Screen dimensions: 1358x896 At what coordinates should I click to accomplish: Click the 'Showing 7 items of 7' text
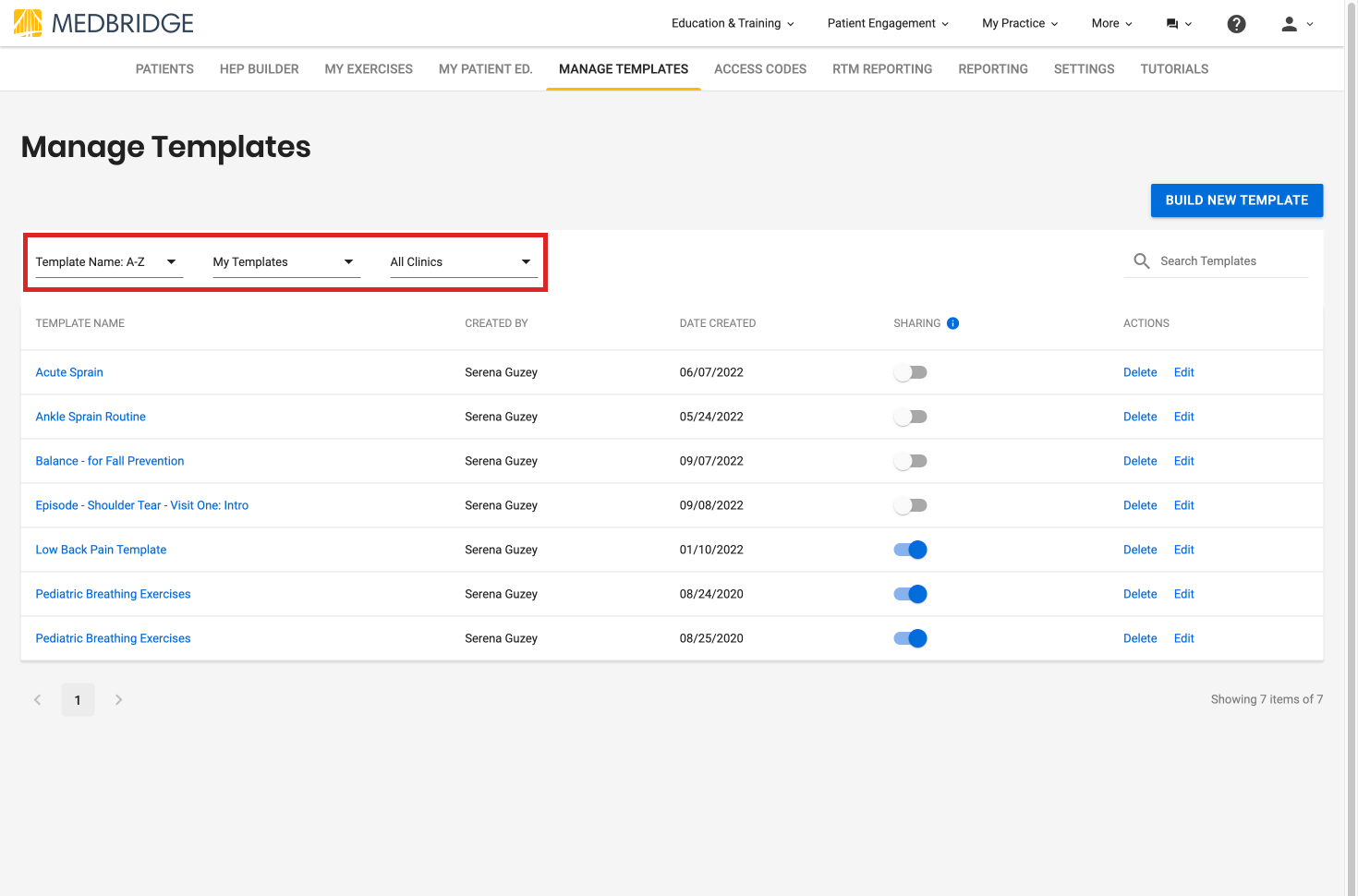point(1267,699)
